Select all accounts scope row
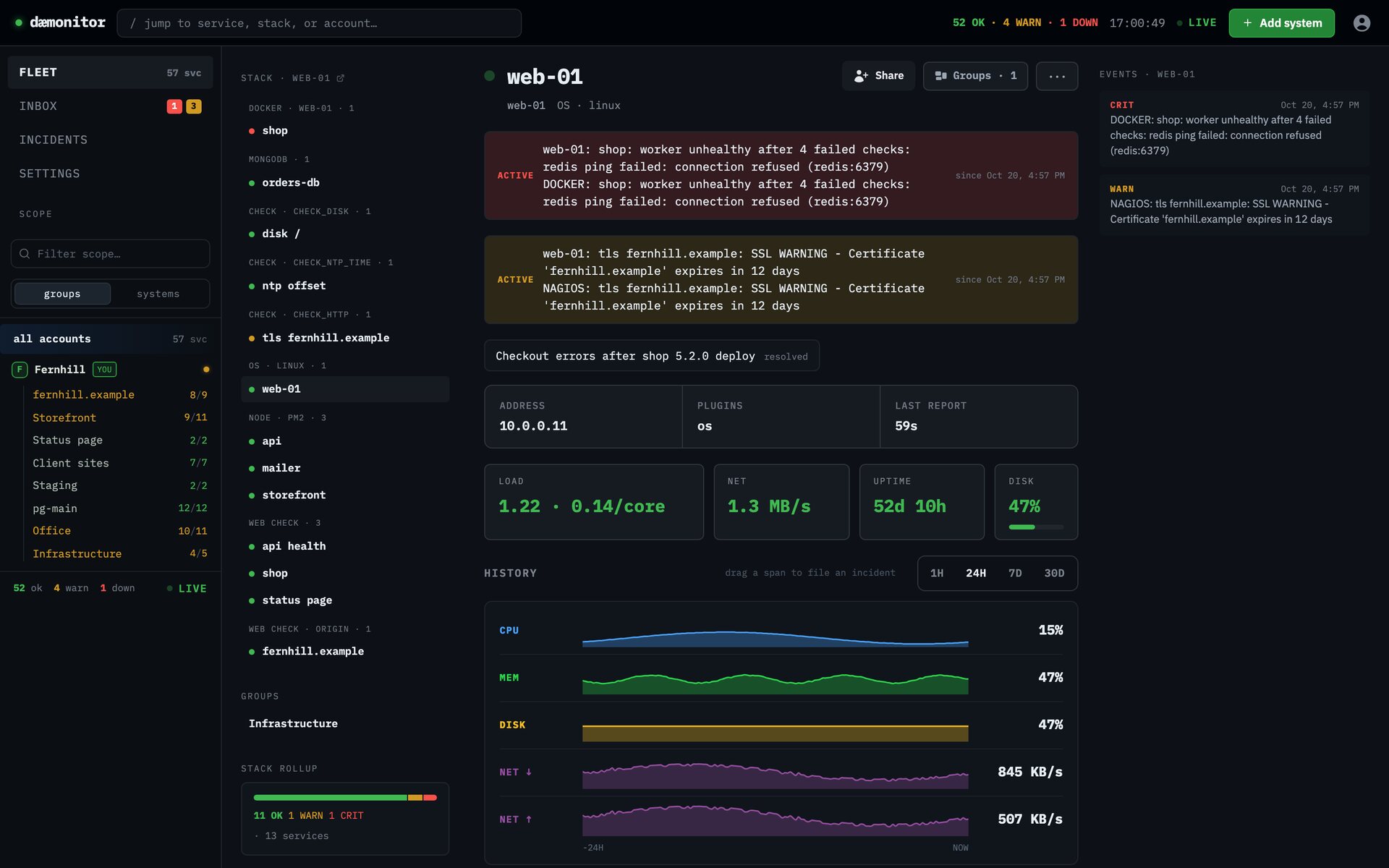 point(110,339)
